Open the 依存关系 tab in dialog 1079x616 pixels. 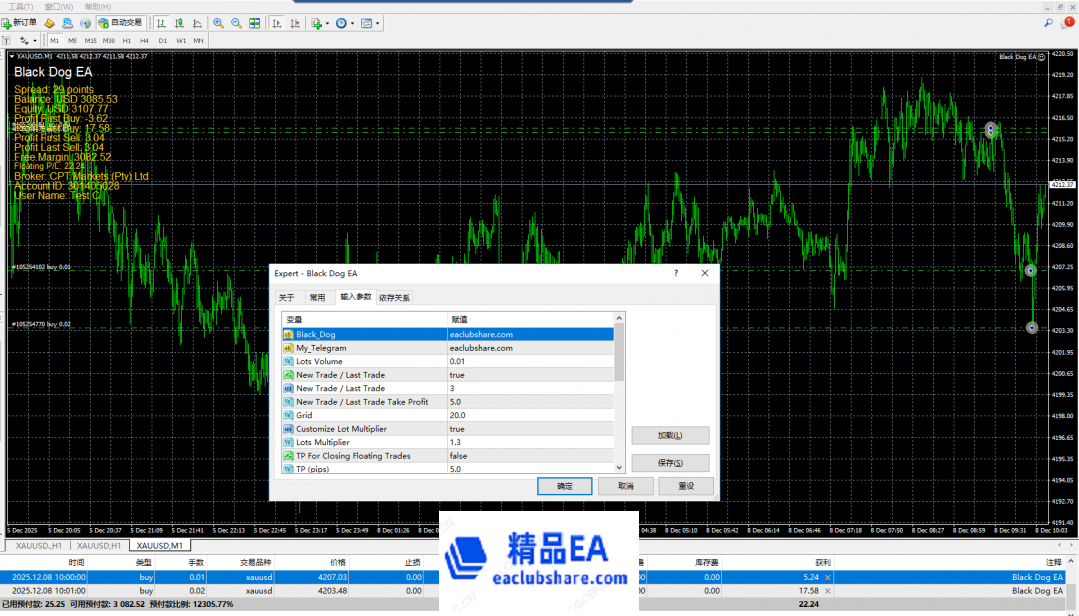(x=394, y=297)
